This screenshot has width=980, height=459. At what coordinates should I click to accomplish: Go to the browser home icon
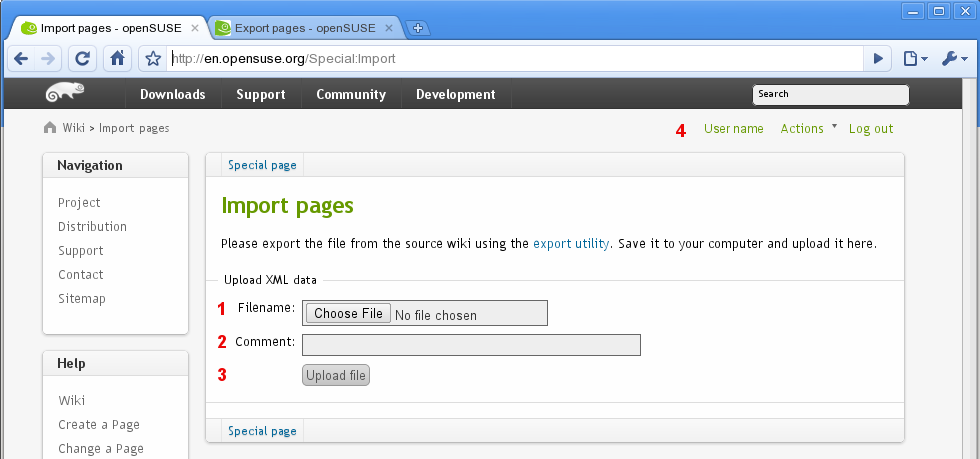coord(117,59)
